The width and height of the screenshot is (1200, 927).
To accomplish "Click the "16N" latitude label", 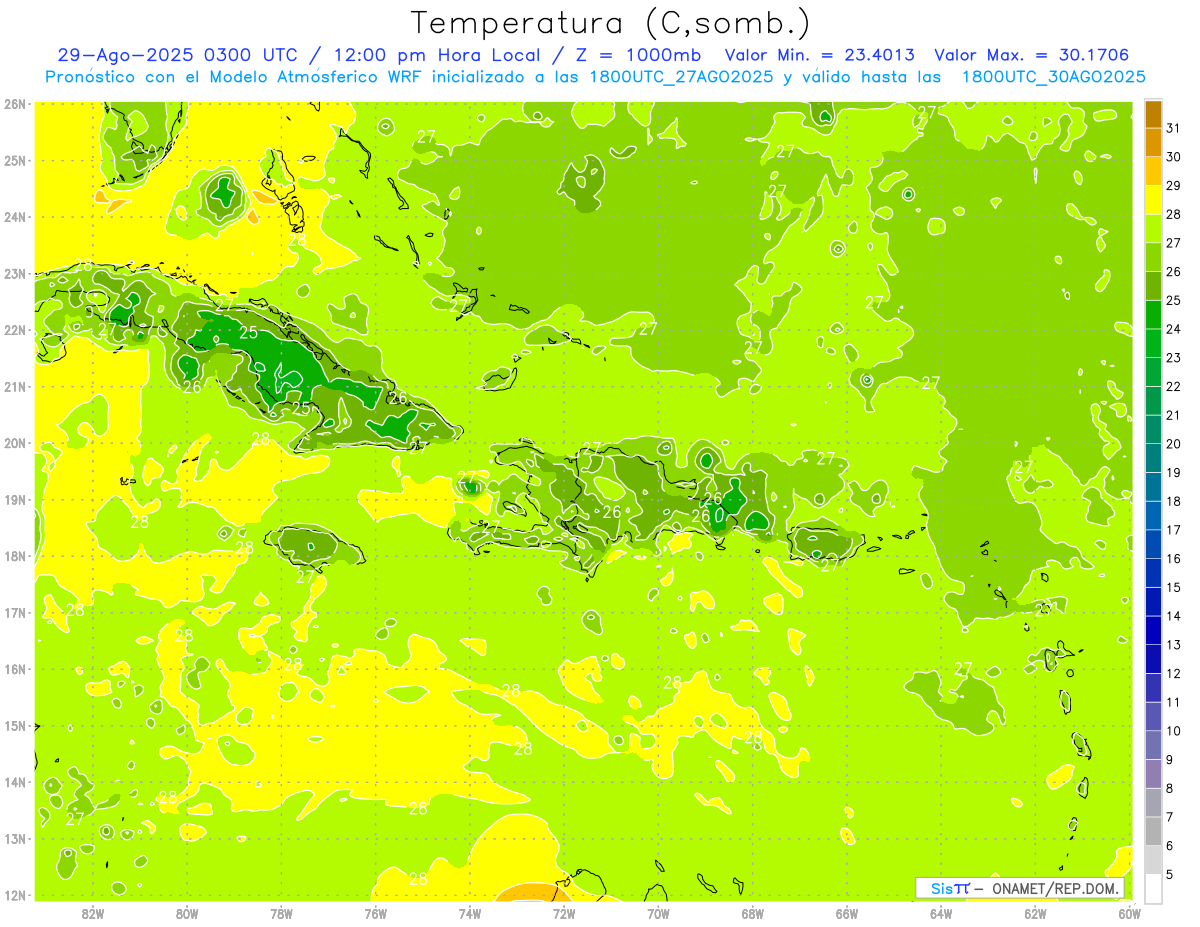I will pyautogui.click(x=14, y=669).
